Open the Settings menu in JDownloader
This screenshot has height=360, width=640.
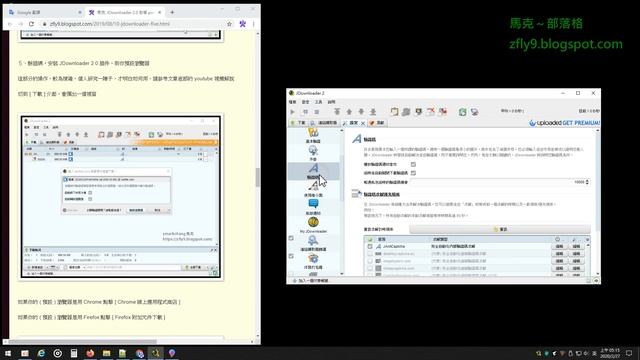pyautogui.click(x=305, y=102)
